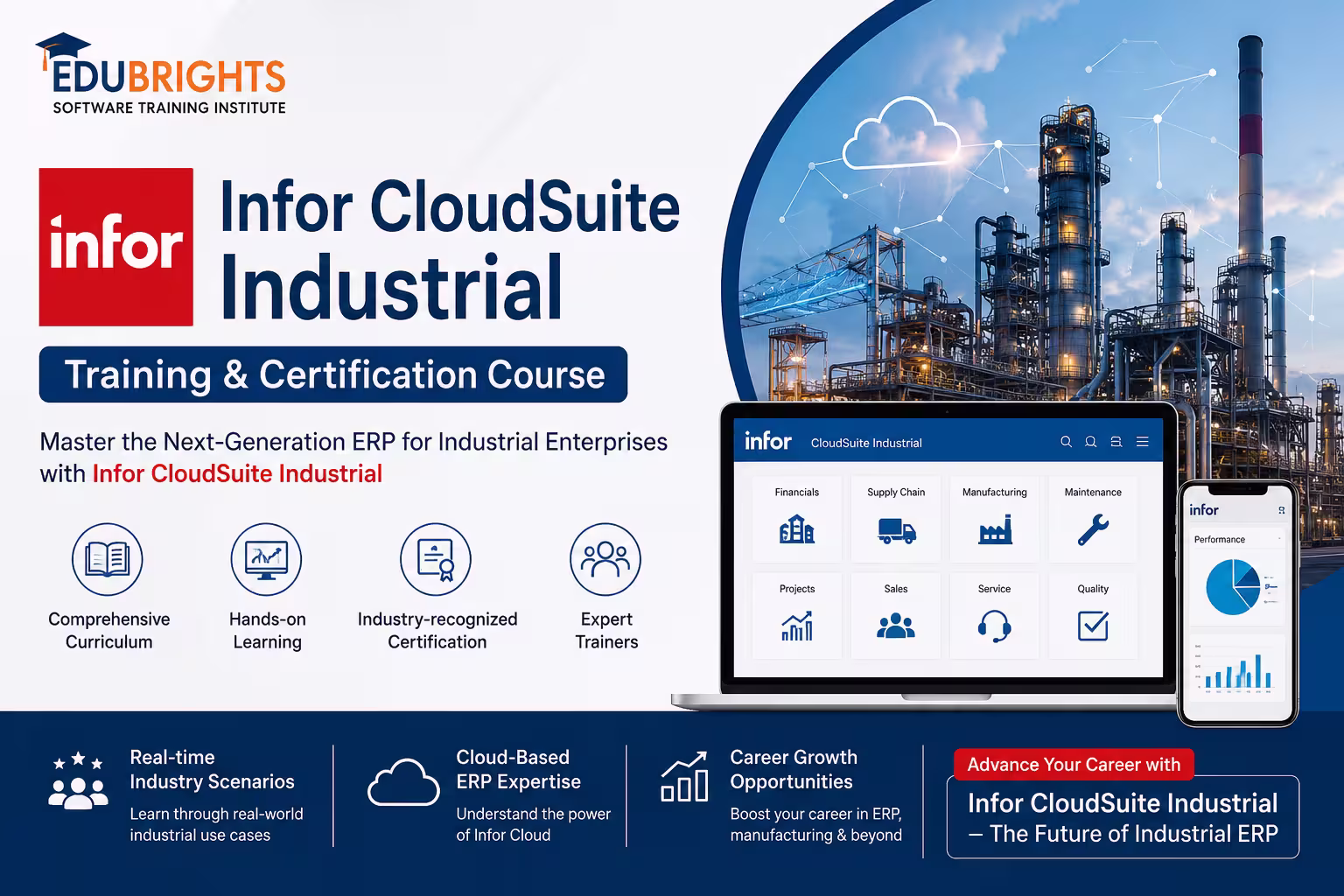This screenshot has height=896, width=1344.
Task: Click the Real-time Industry Scenarios heading
Action: click(212, 769)
